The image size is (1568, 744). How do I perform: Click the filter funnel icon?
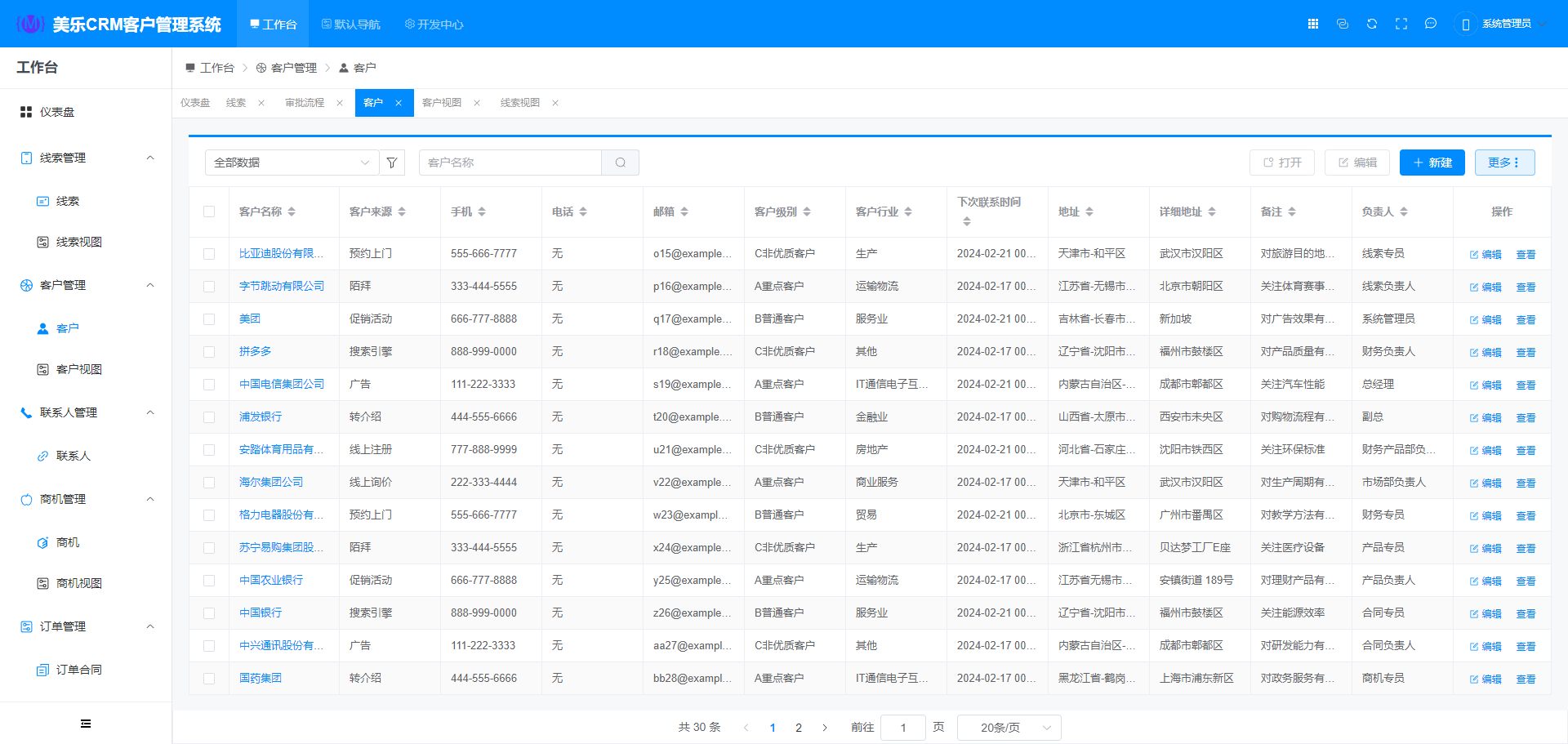point(392,163)
